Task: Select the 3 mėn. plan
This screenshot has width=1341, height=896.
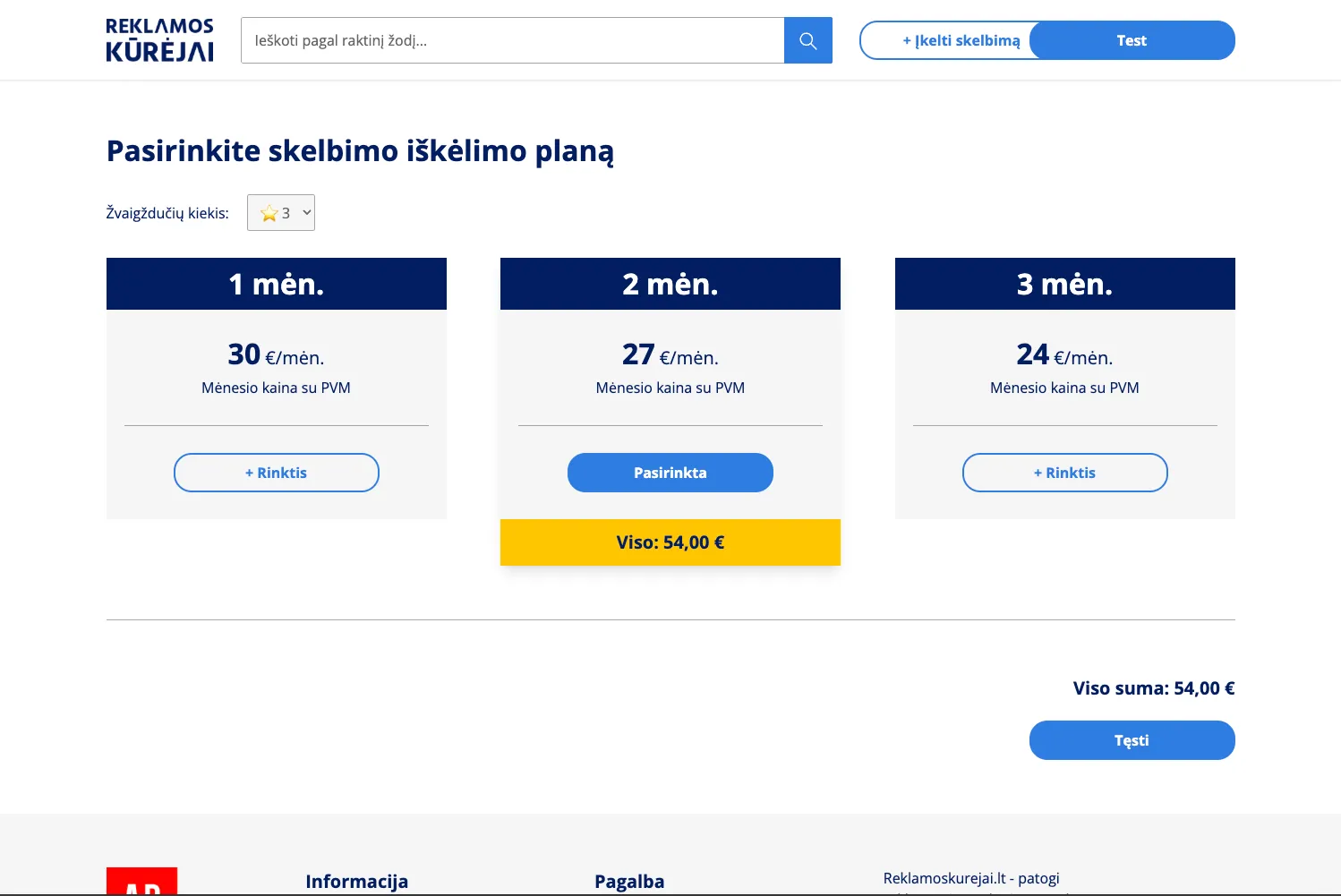Action: coord(1064,473)
